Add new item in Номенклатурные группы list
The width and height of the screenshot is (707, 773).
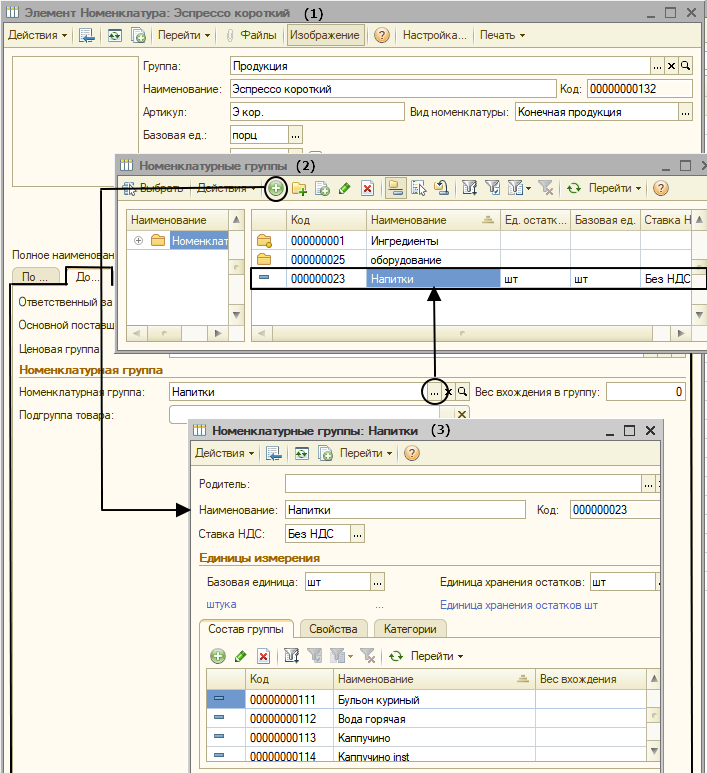click(276, 188)
